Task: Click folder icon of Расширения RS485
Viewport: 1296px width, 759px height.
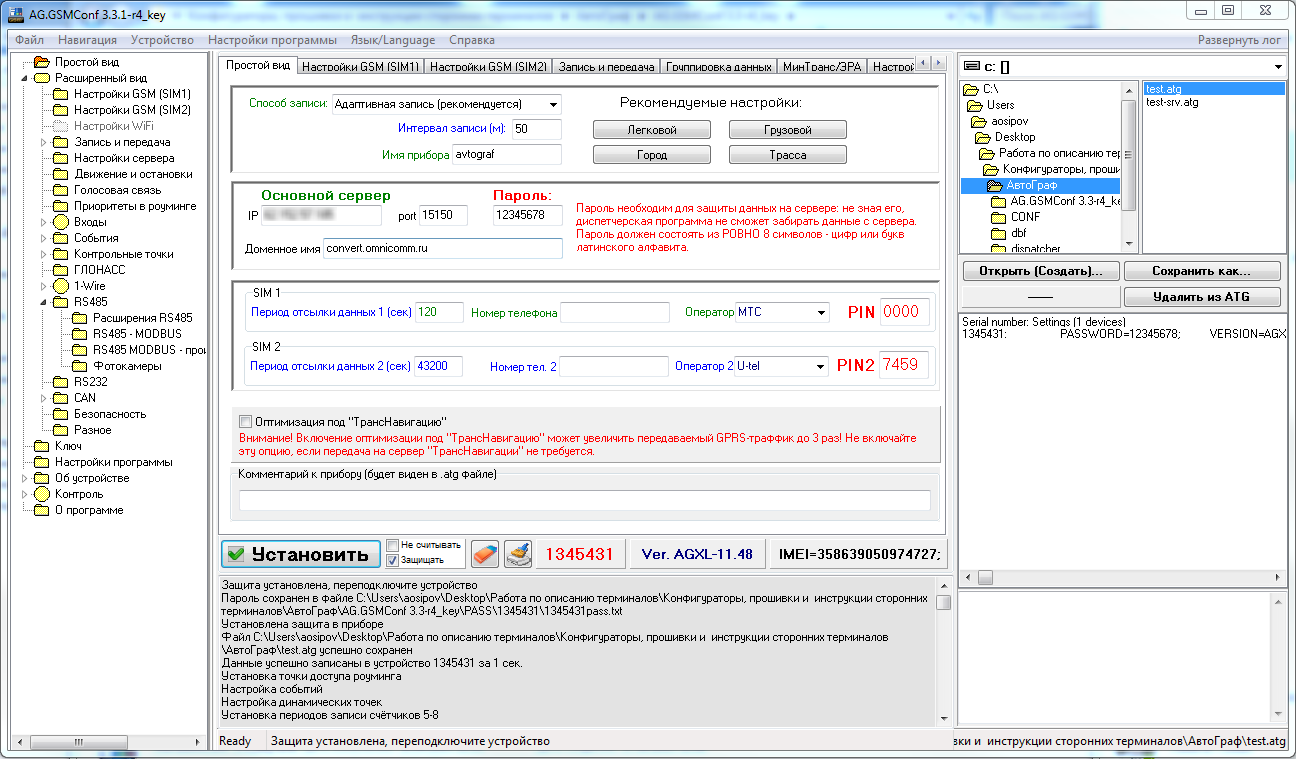Action: click(79, 318)
